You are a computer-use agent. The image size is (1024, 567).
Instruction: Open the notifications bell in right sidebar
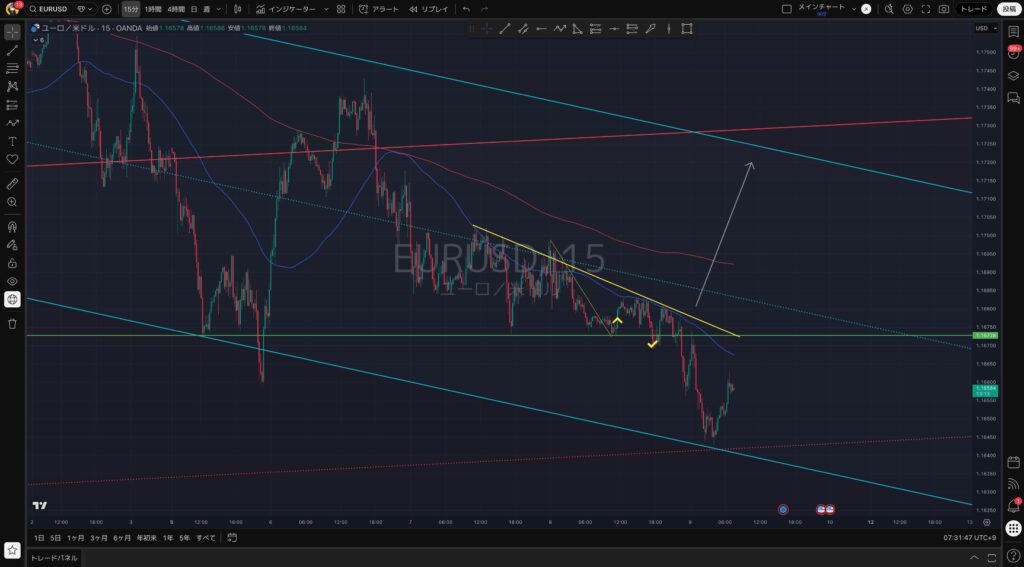pos(1014,506)
